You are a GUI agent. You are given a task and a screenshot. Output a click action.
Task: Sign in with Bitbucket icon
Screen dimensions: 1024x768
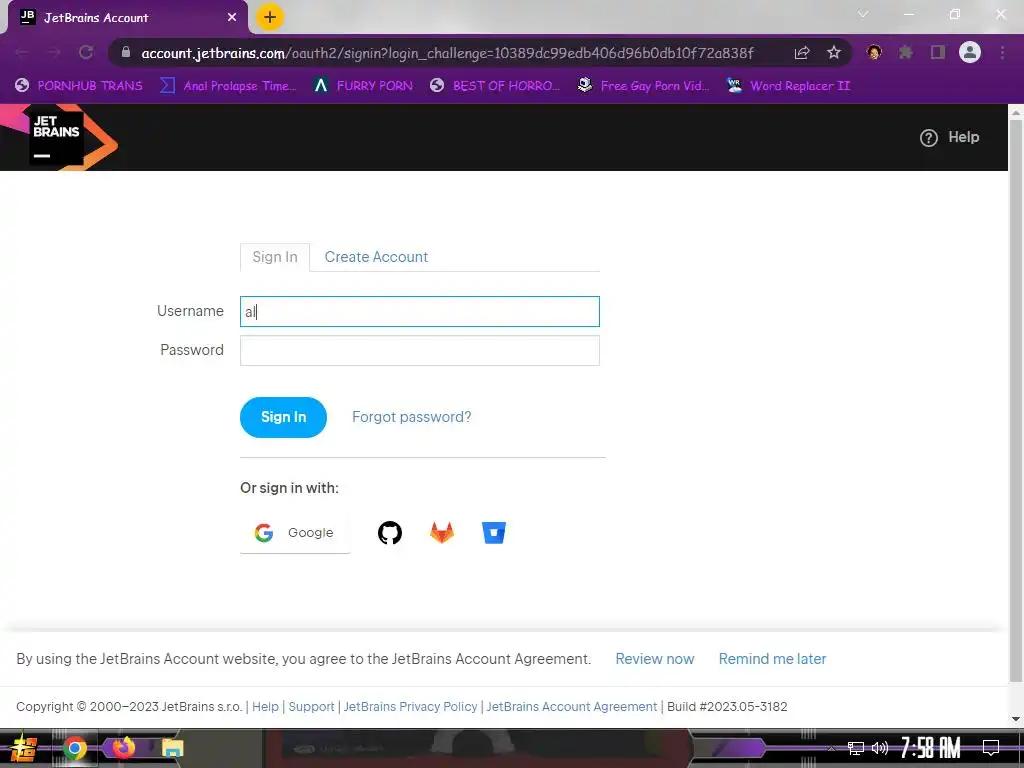coord(494,533)
